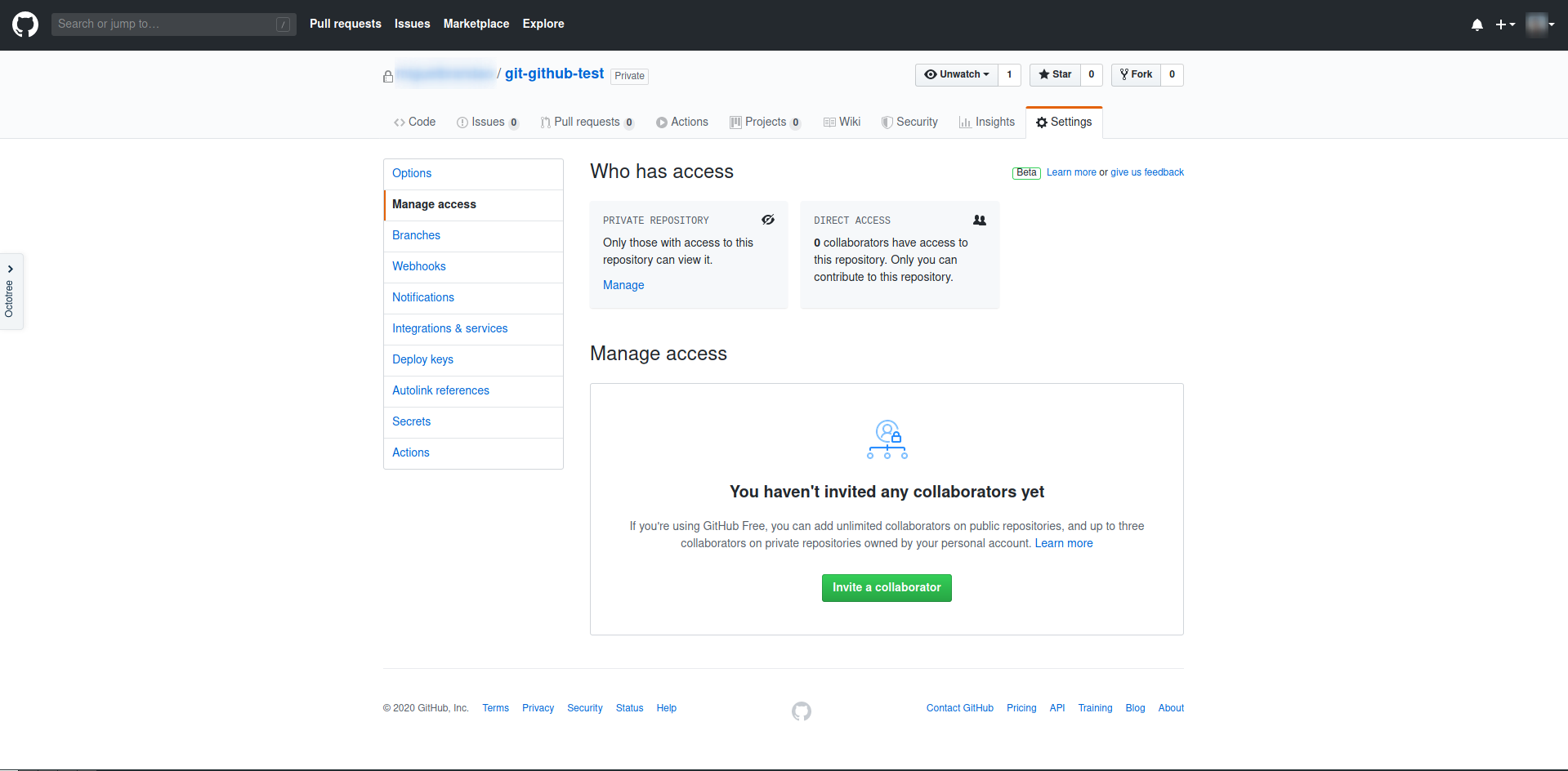Open Help link in footer

[666, 708]
